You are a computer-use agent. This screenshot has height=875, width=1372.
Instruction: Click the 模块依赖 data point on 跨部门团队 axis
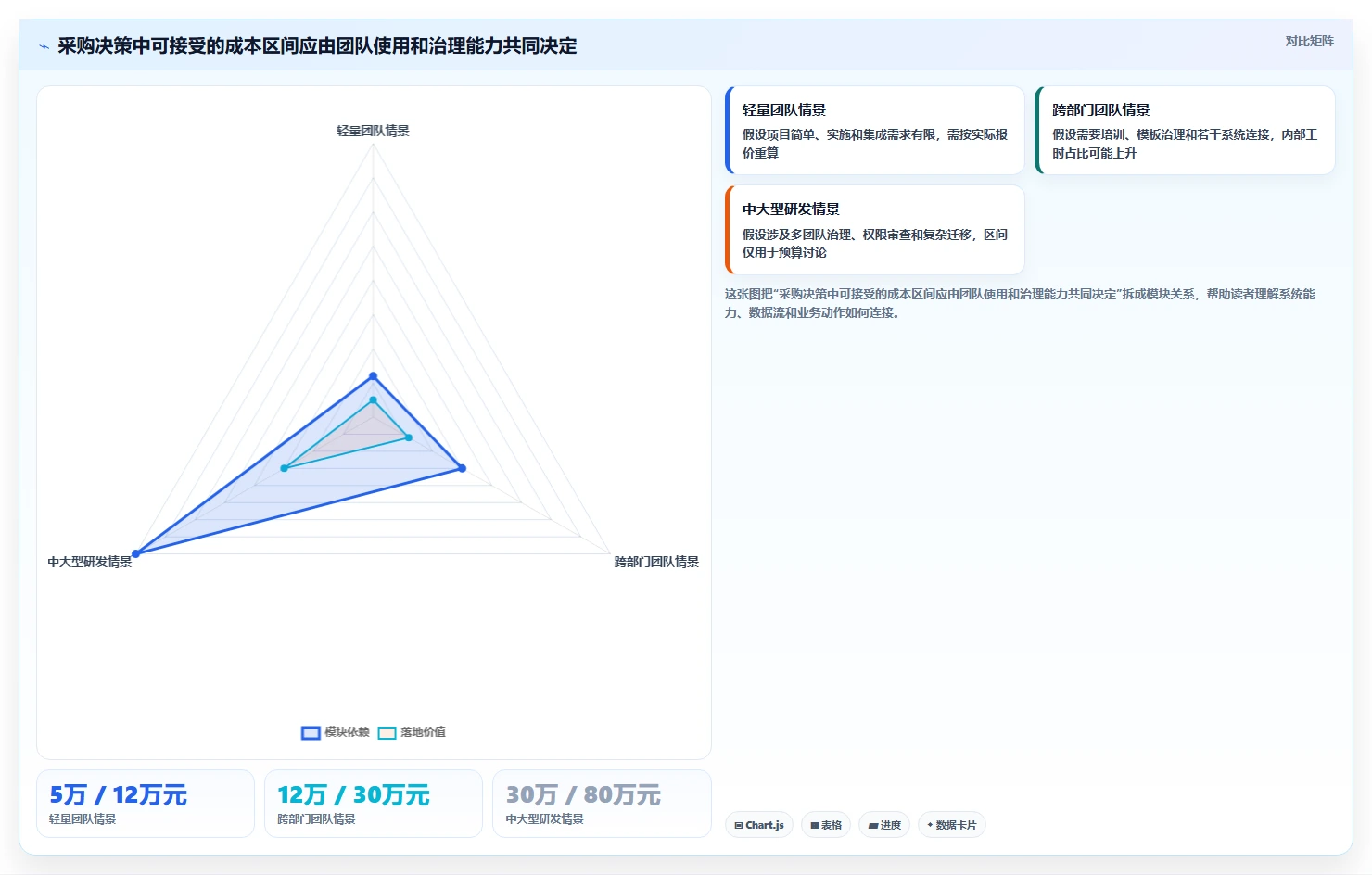click(462, 468)
